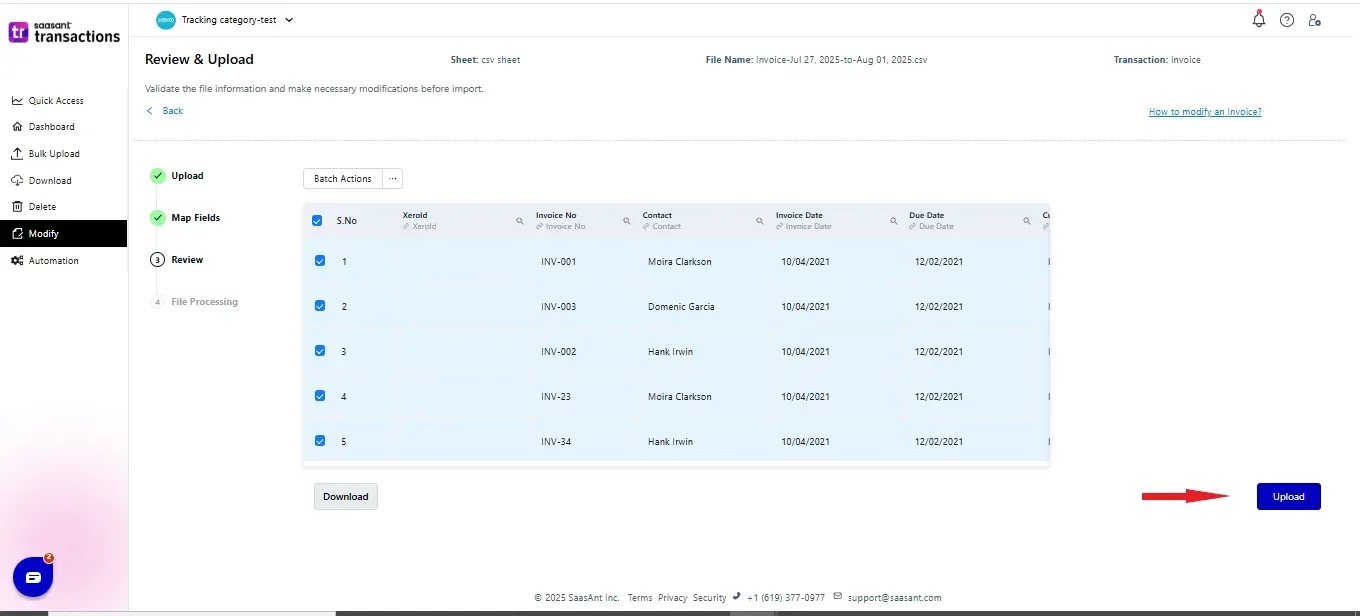Search the Invoice Date column
The image size is (1360, 616).
click(x=893, y=221)
